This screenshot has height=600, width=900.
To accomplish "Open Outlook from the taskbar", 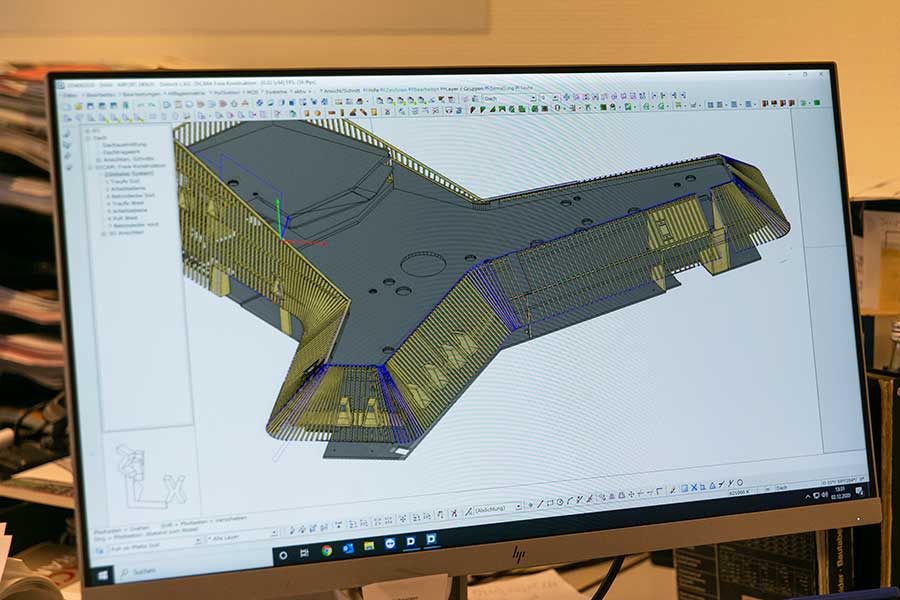I will coord(348,549).
